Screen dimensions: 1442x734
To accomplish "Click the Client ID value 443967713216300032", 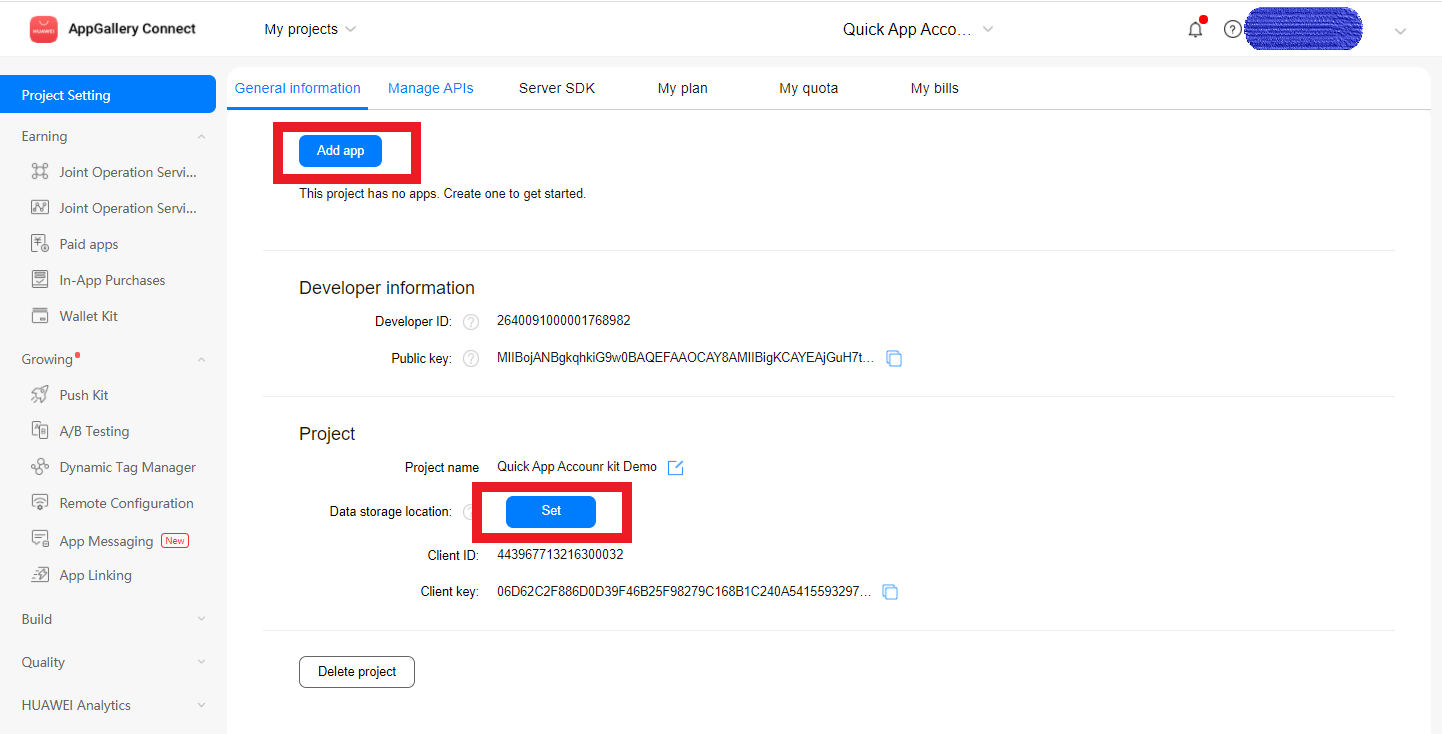I will point(560,555).
